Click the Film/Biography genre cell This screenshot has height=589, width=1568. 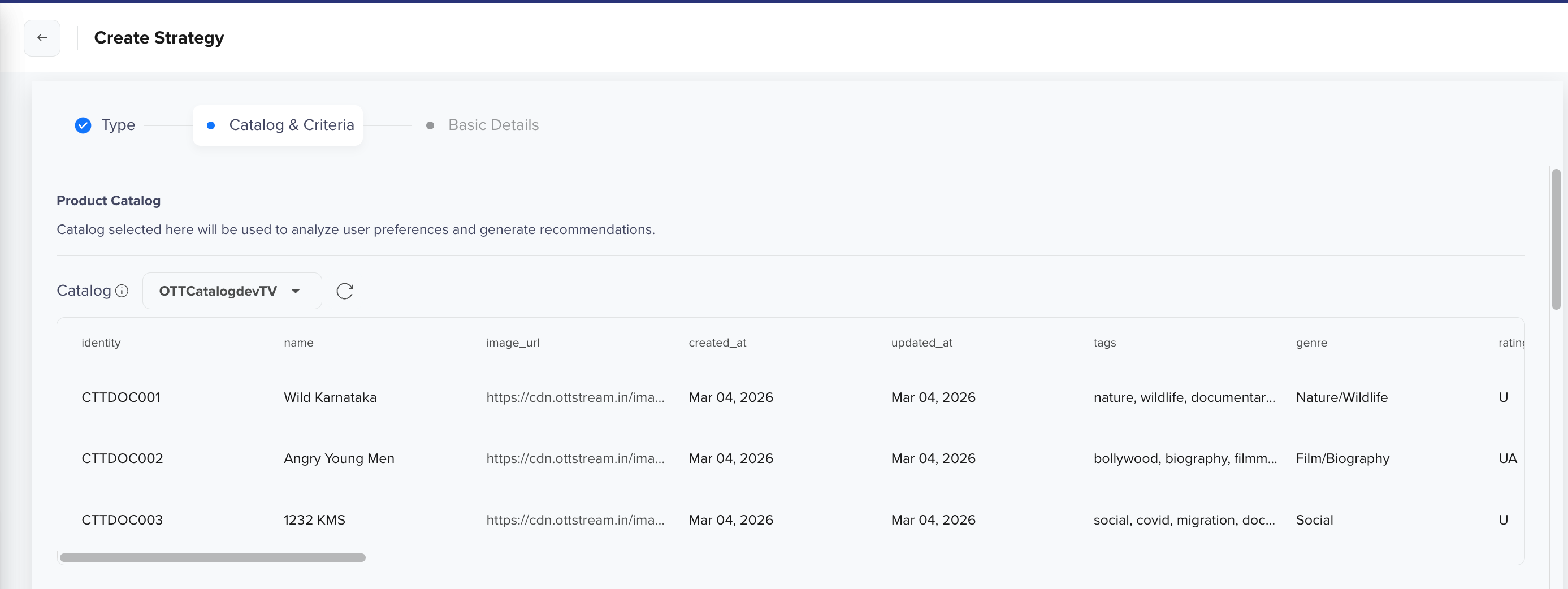click(x=1342, y=458)
